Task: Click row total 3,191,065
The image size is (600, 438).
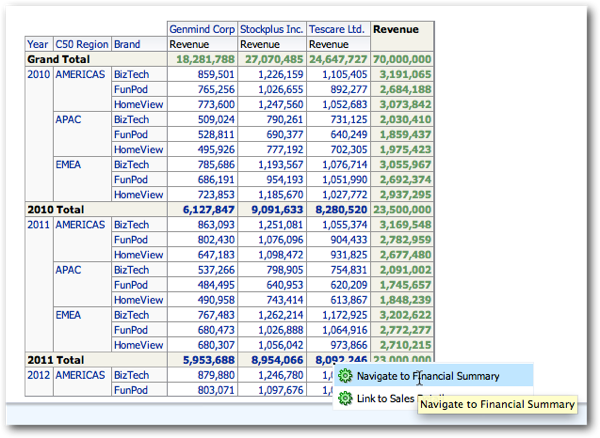Action: point(405,74)
